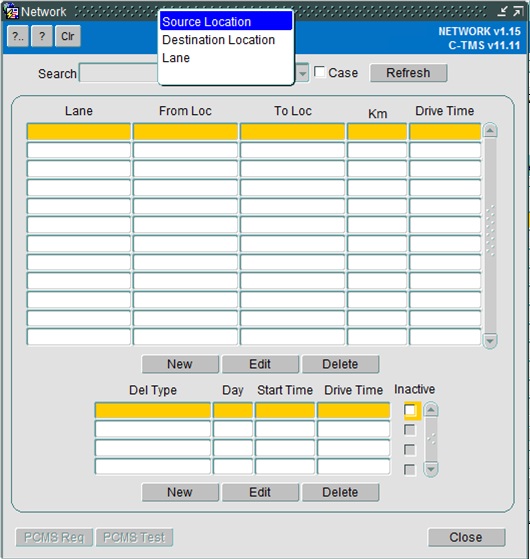Image resolution: width=530 pixels, height=559 pixels.
Task: Select highlighted To Loc cell in first row
Action: click(292, 131)
